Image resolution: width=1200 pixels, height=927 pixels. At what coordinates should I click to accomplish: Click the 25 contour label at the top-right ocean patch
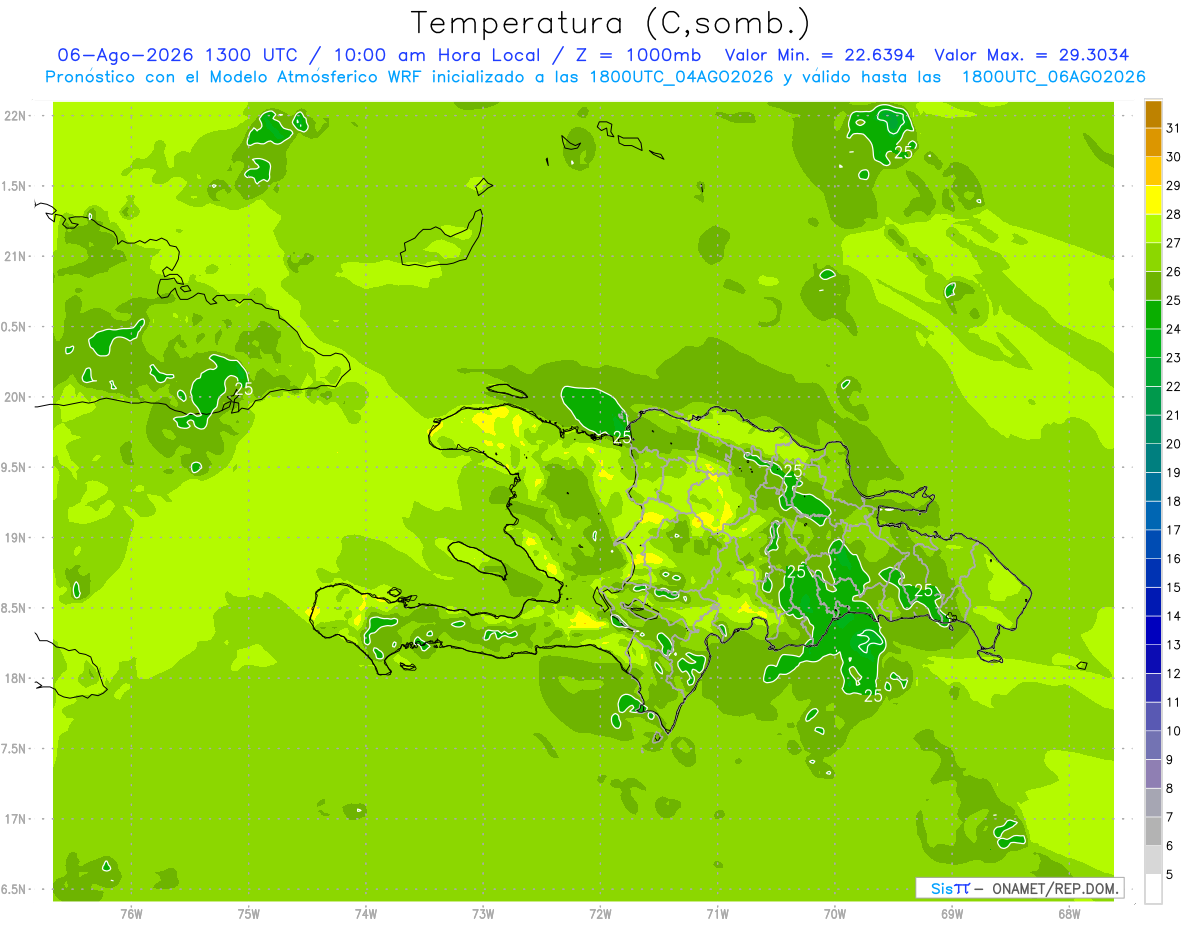(904, 152)
